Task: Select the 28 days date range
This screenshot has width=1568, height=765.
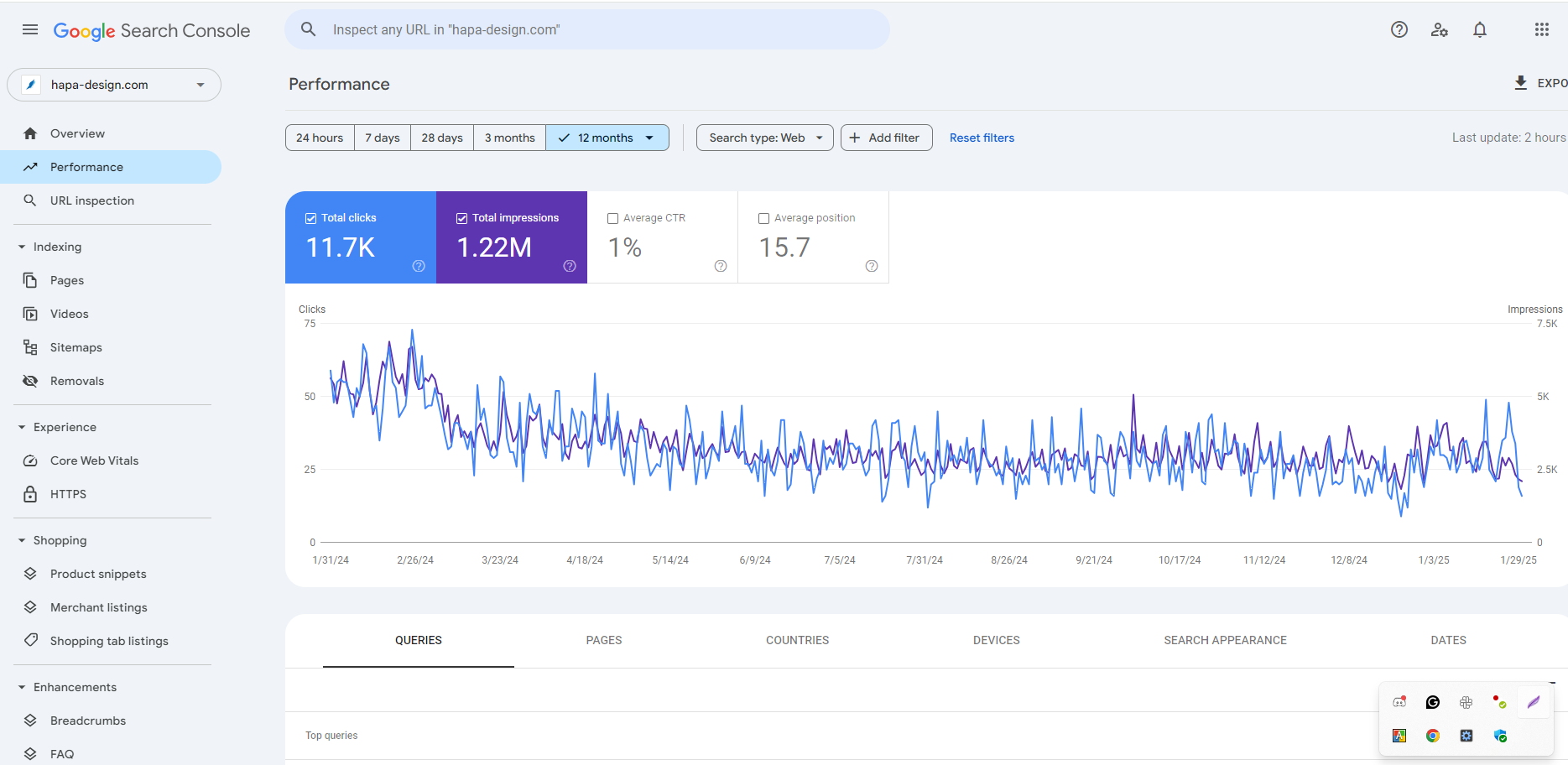Action: pos(442,138)
